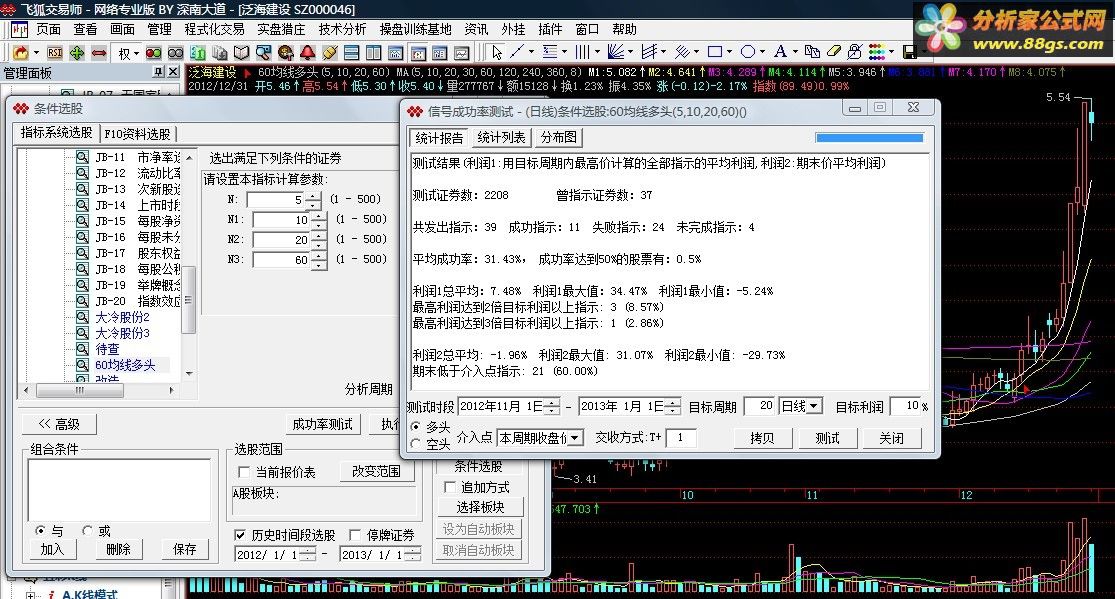Screen dimensions: 1115x599
Task: Open the 实盘猎庄 menu
Action: click(281, 29)
